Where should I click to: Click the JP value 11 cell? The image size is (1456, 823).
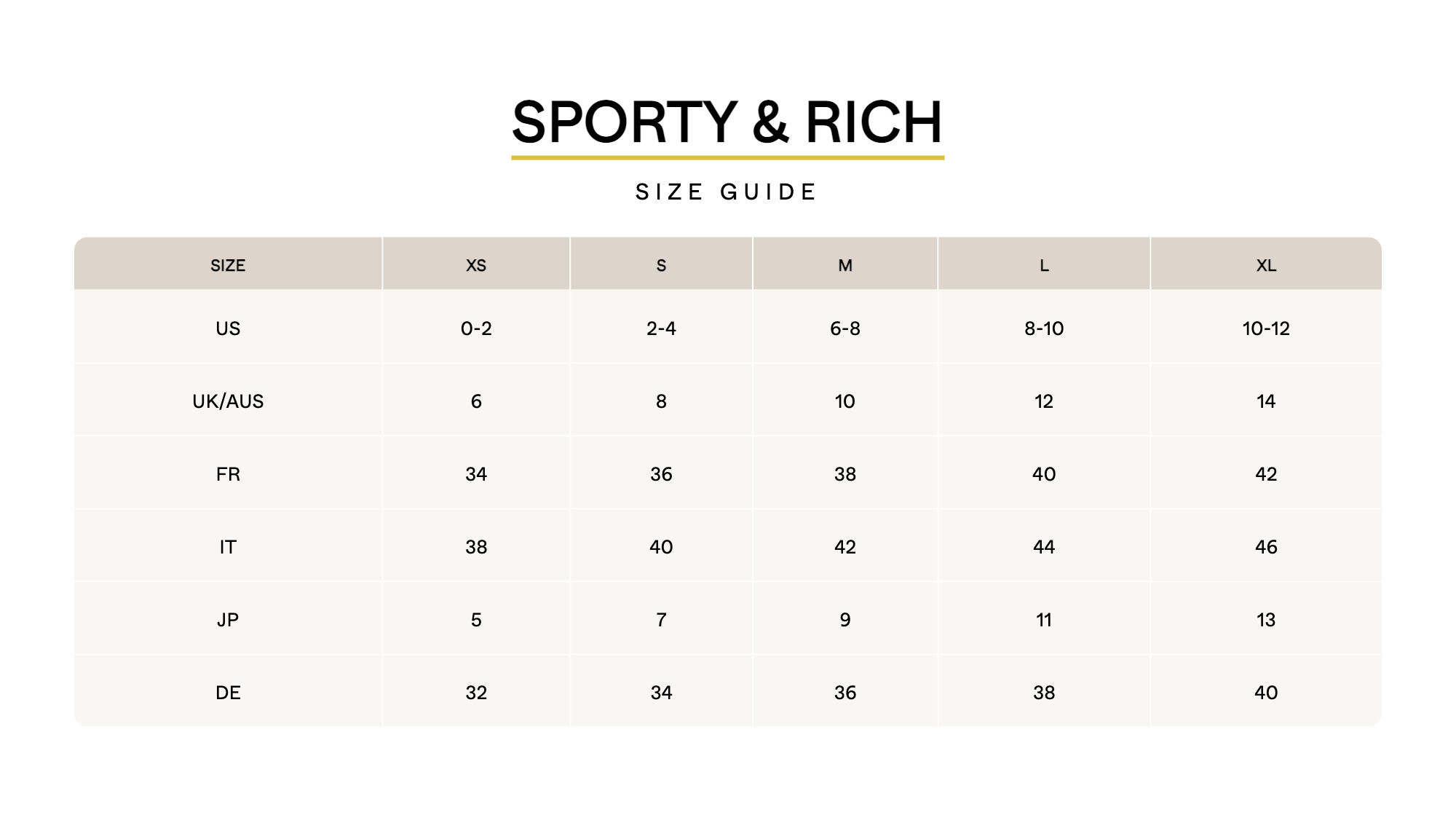pos(1044,620)
